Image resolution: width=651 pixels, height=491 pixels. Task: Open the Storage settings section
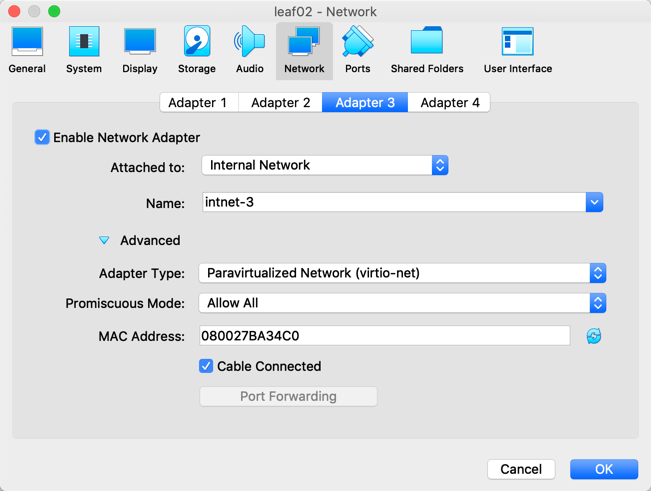point(196,50)
